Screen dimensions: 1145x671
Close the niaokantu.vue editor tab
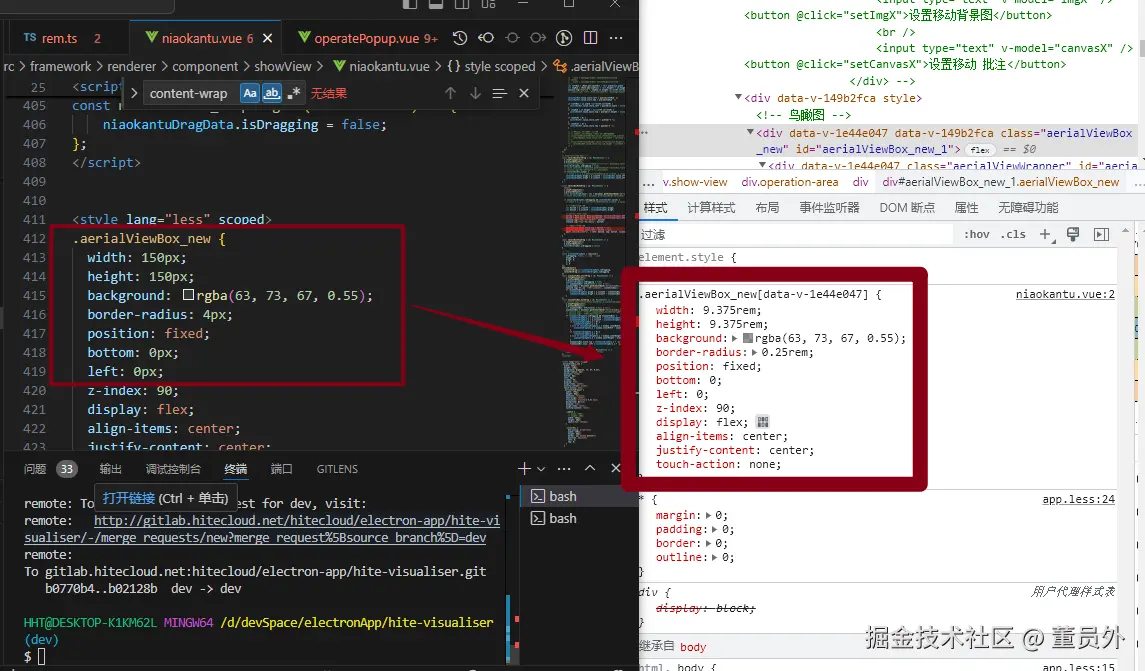267,39
